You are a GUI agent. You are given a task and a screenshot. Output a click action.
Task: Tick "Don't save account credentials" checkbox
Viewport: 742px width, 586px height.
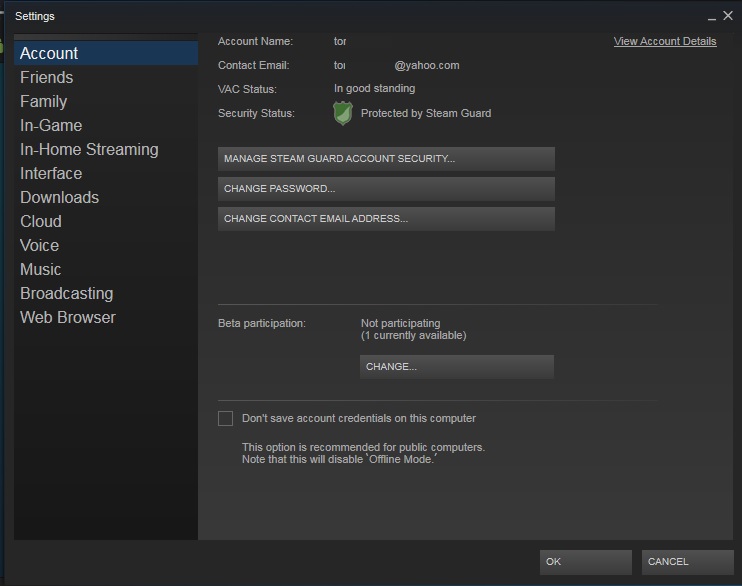pos(225,418)
